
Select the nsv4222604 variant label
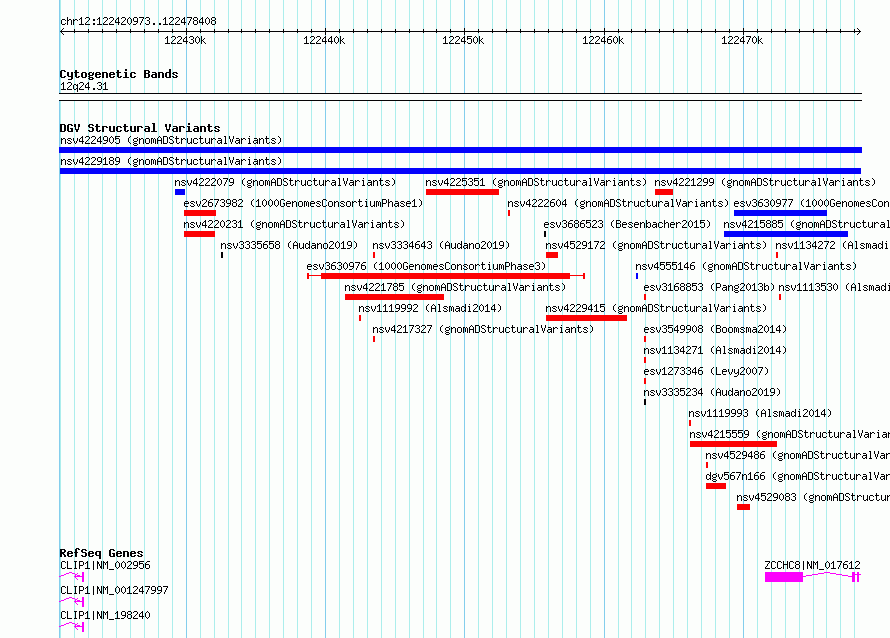click(618, 203)
